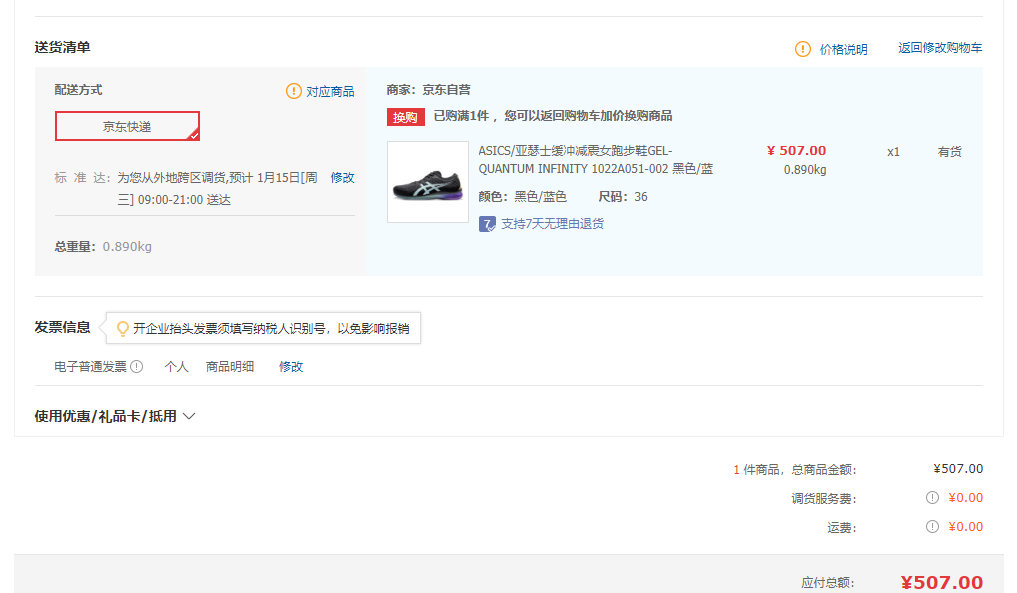Click the 个人 invoice title text
The height and width of the screenshot is (593, 1017).
pyautogui.click(x=176, y=367)
